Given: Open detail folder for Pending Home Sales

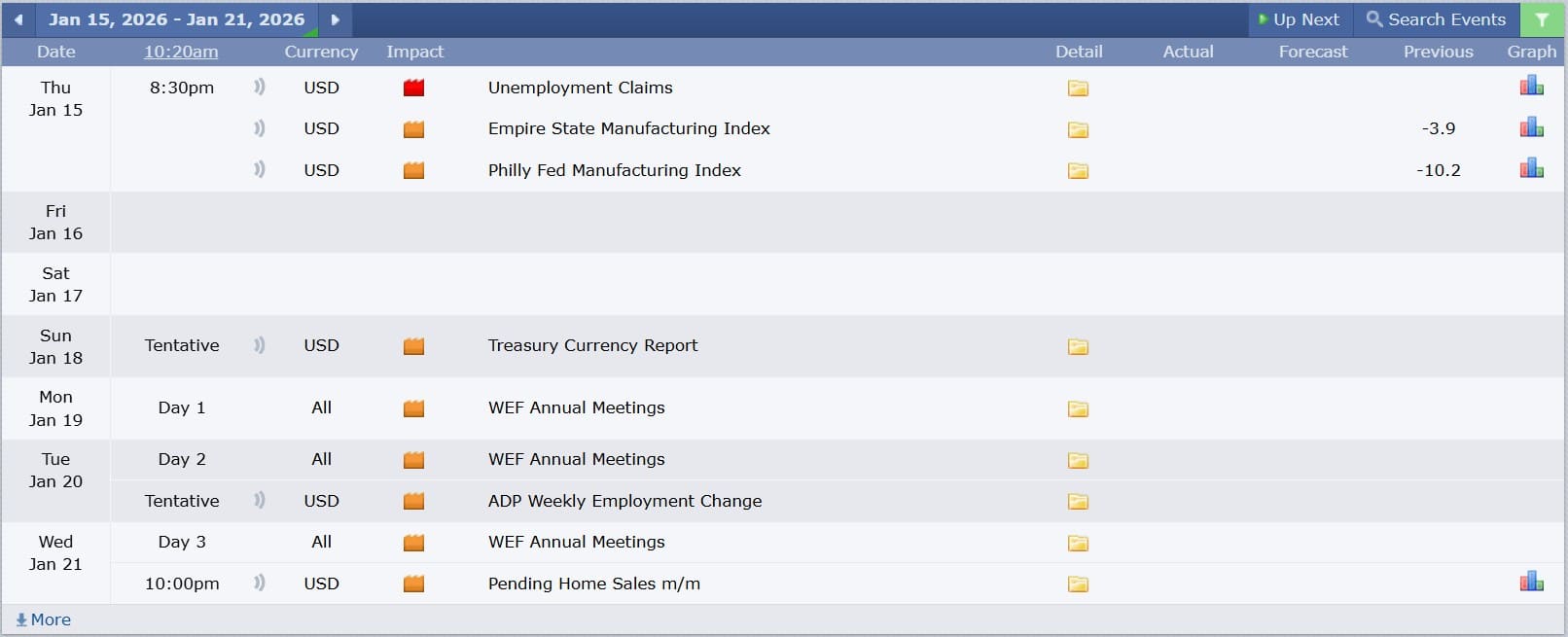Looking at the screenshot, I should tap(1078, 584).
